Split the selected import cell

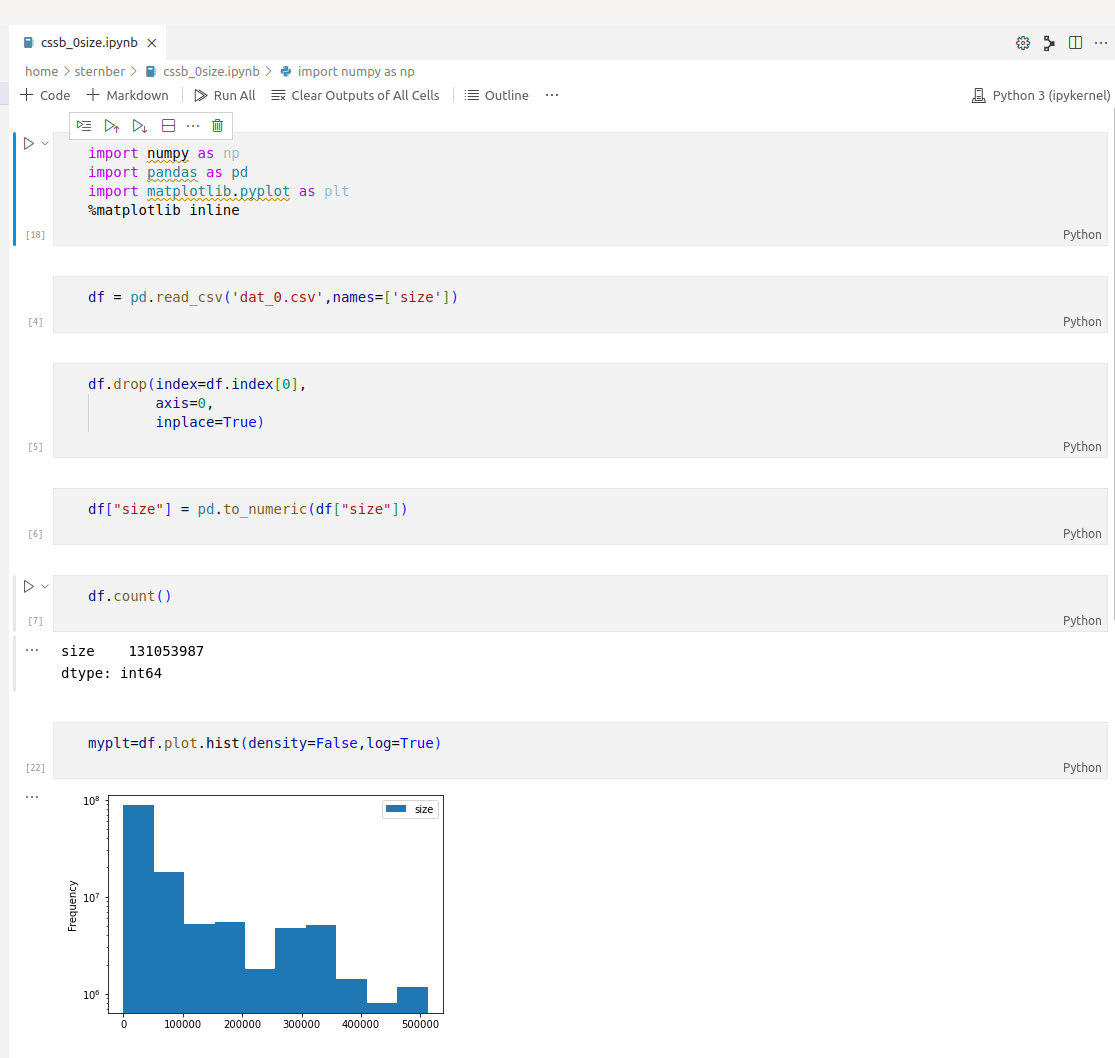pos(168,126)
